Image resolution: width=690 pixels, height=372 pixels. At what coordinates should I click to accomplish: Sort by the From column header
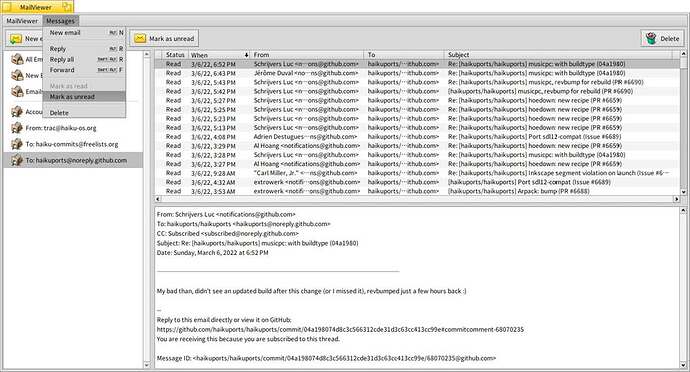click(x=307, y=55)
